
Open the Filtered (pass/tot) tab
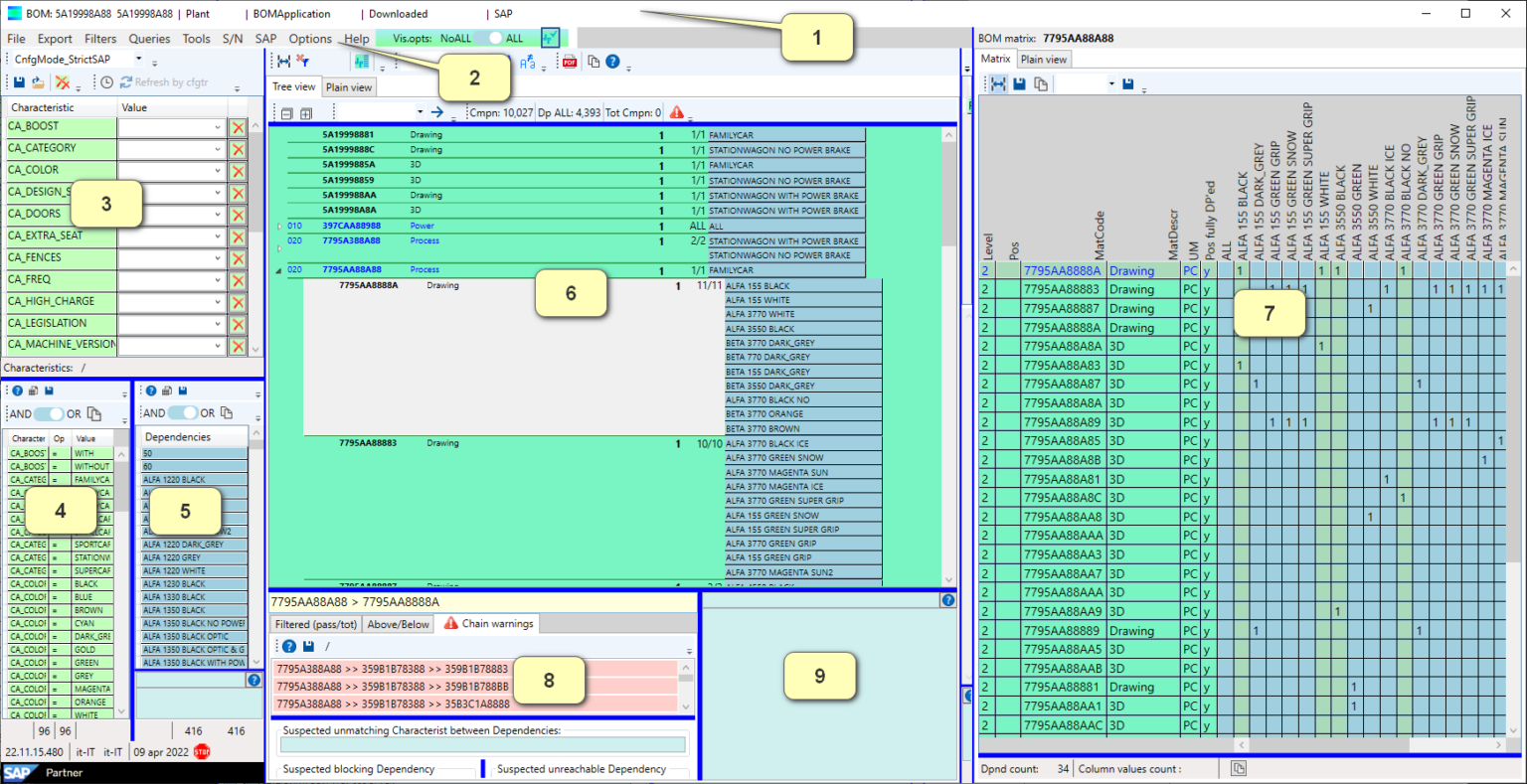316,624
